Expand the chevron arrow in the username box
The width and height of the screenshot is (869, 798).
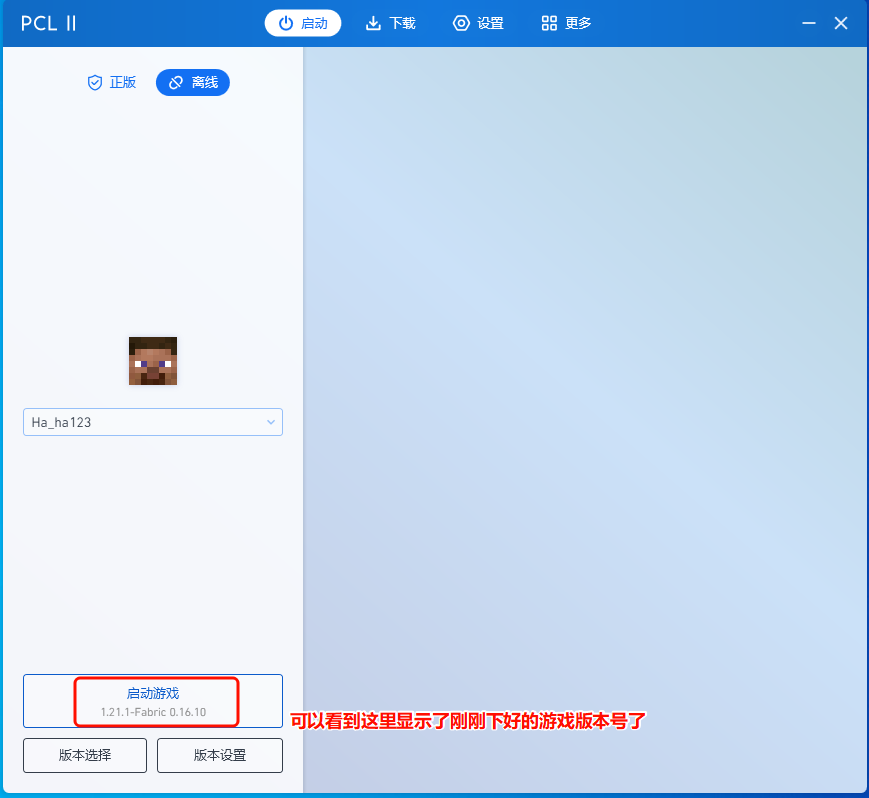(x=270, y=422)
